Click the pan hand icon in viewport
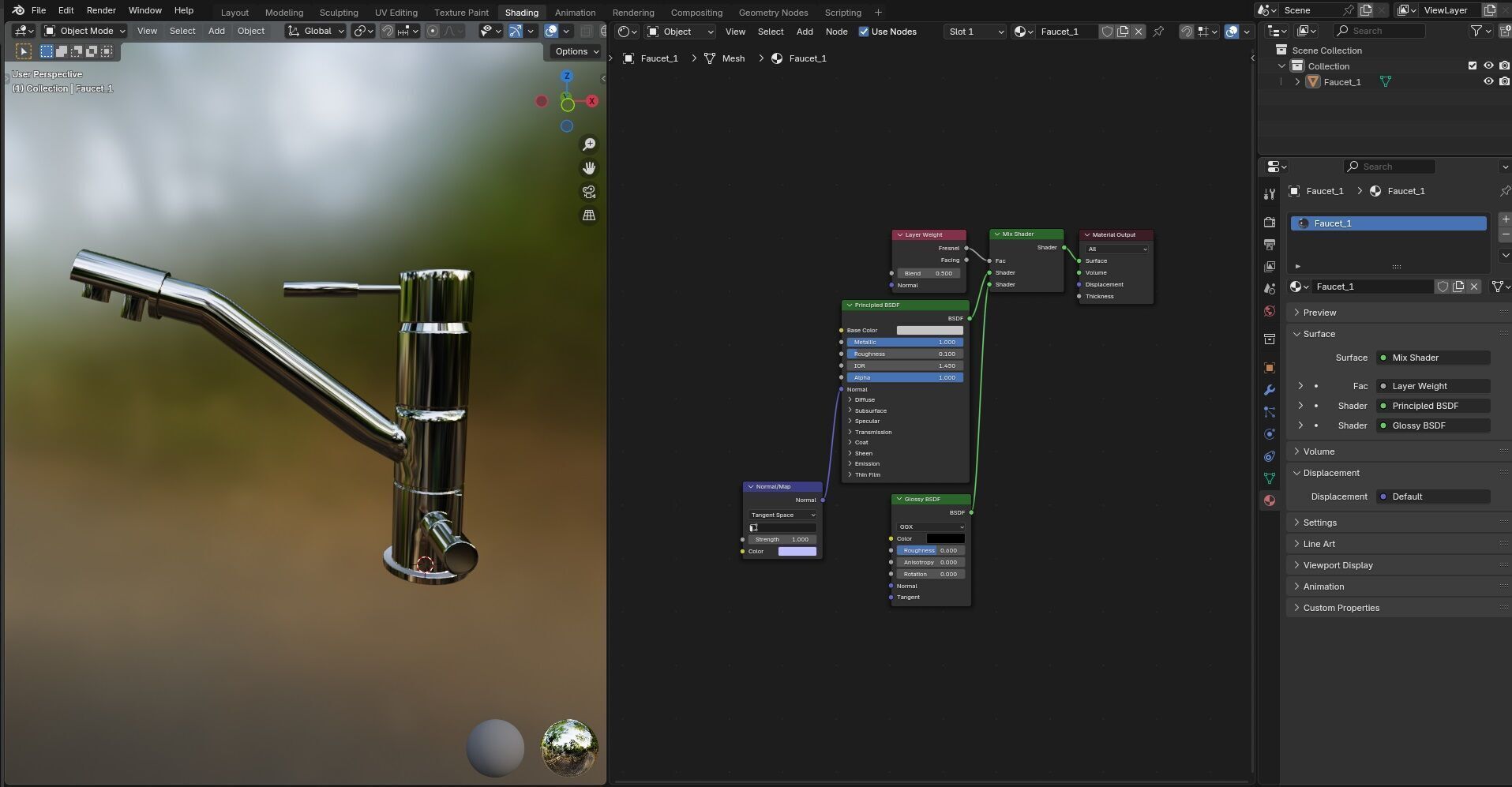The height and width of the screenshot is (787, 1512). [589, 168]
